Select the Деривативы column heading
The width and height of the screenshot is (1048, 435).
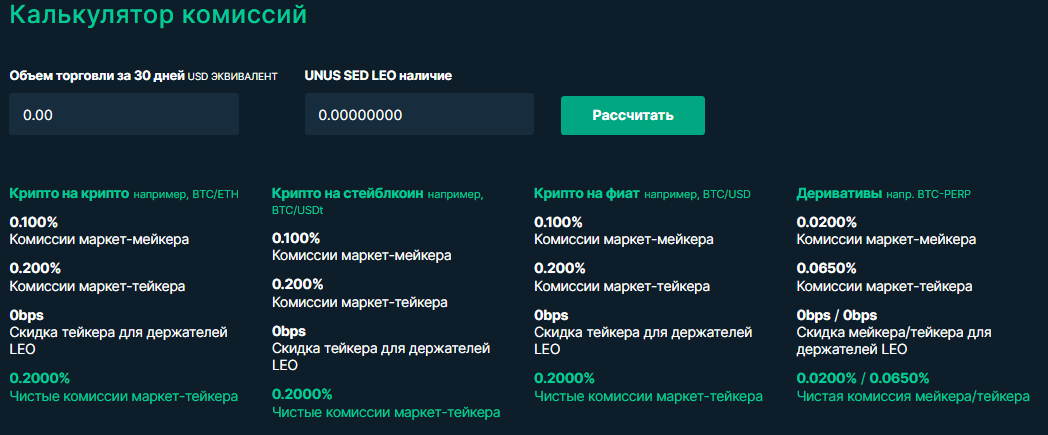[x=839, y=193]
